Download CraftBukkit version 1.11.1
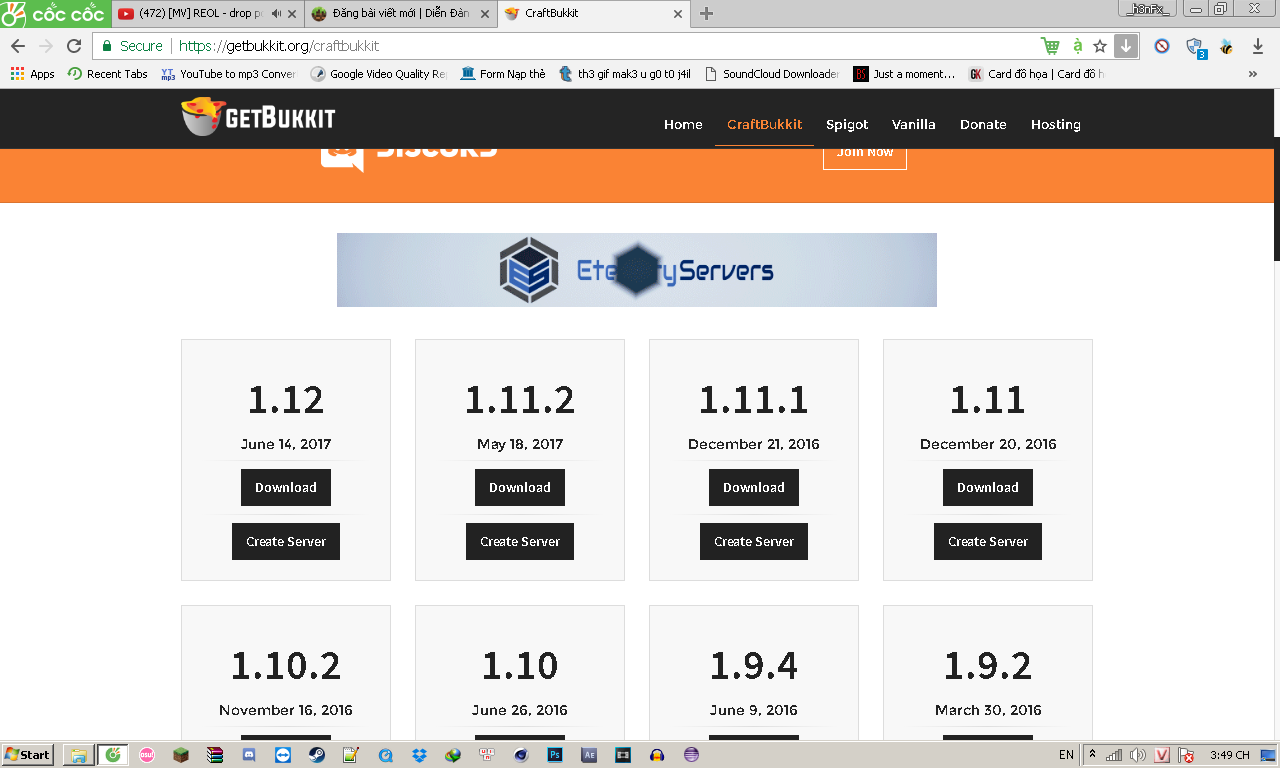 (x=754, y=487)
